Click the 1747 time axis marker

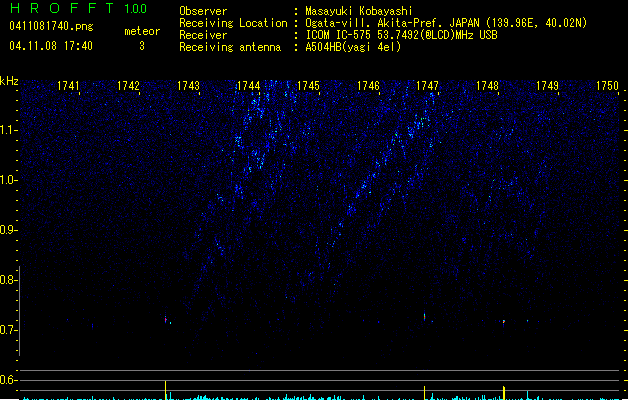[x=427, y=86]
